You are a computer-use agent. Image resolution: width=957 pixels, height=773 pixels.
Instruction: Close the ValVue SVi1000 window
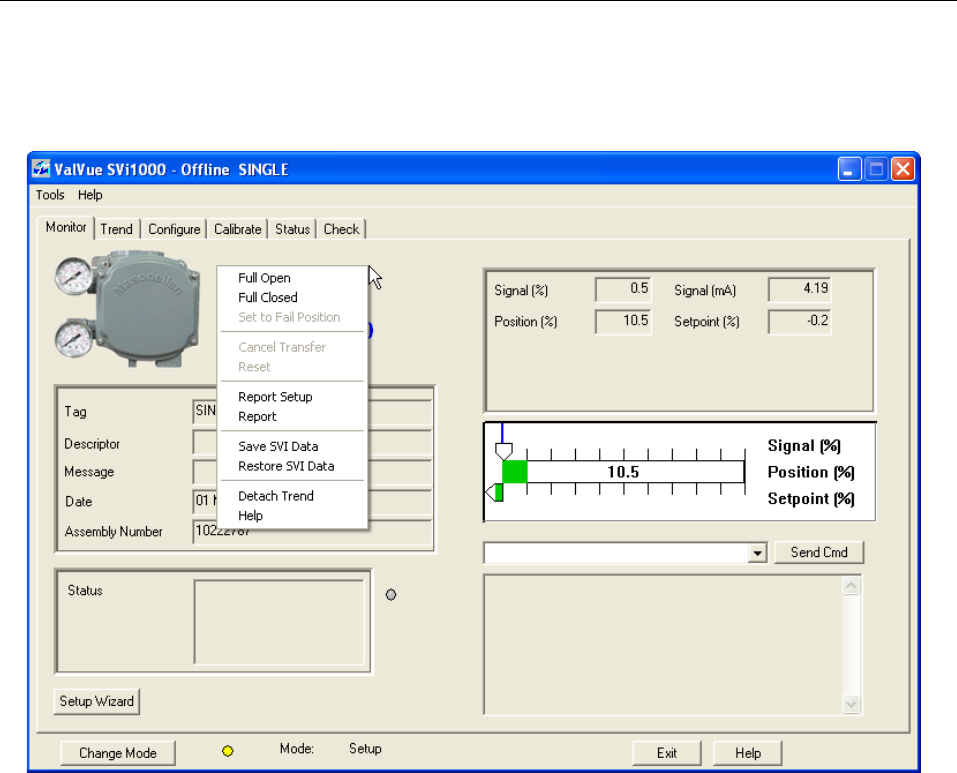coord(903,169)
